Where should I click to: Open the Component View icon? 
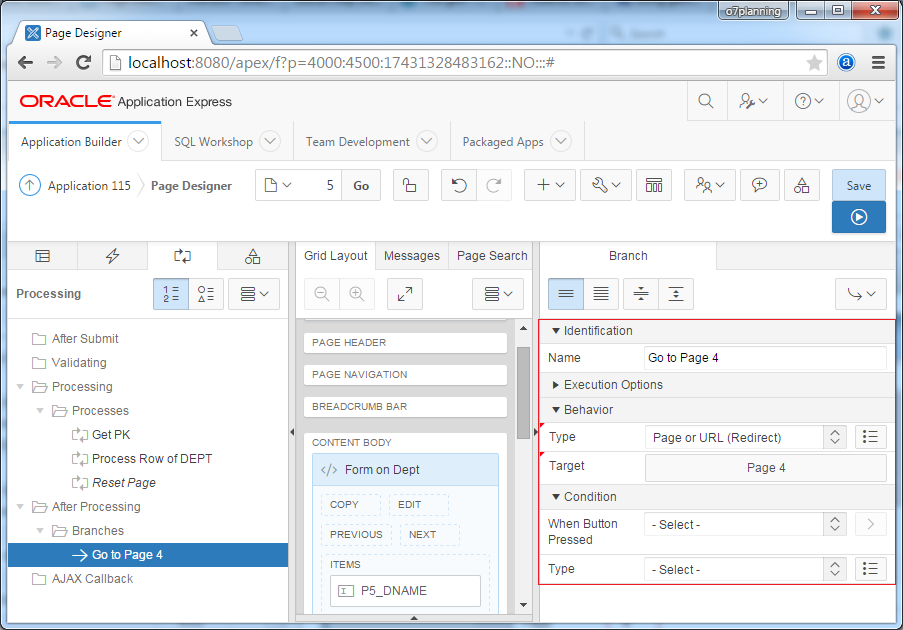pyautogui.click(x=654, y=185)
